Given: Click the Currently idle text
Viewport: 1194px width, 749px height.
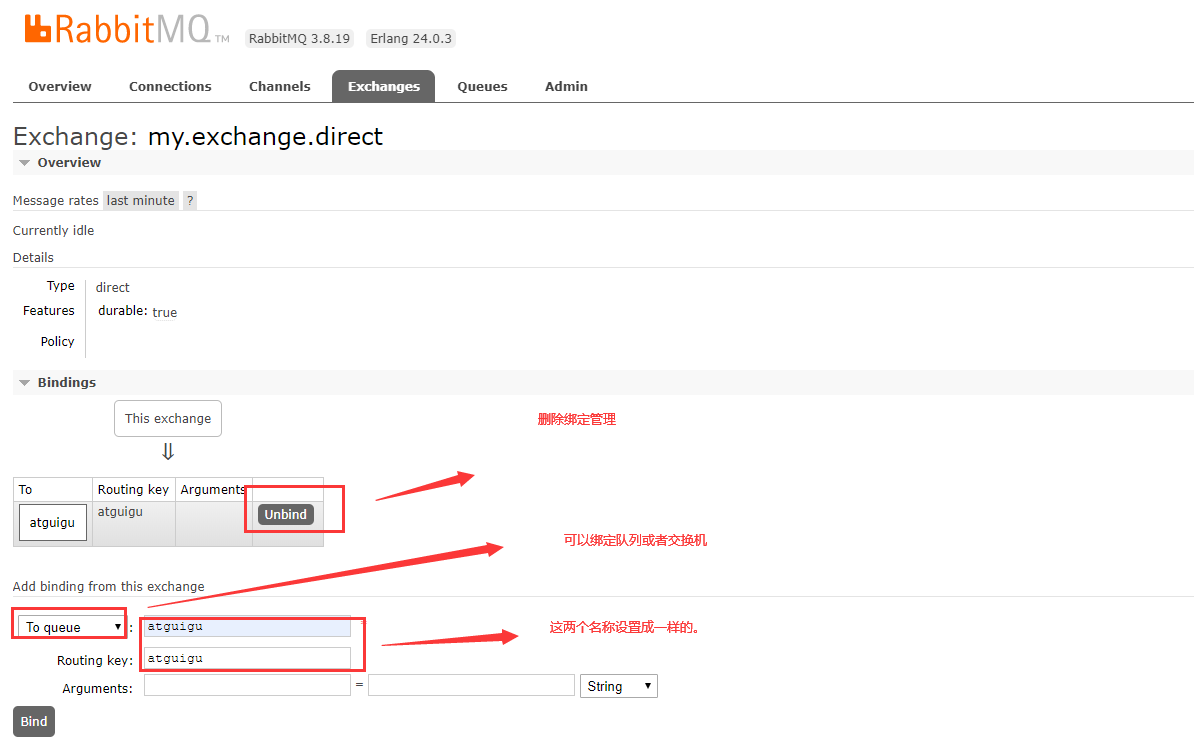Looking at the screenshot, I should pyautogui.click(x=53, y=231).
